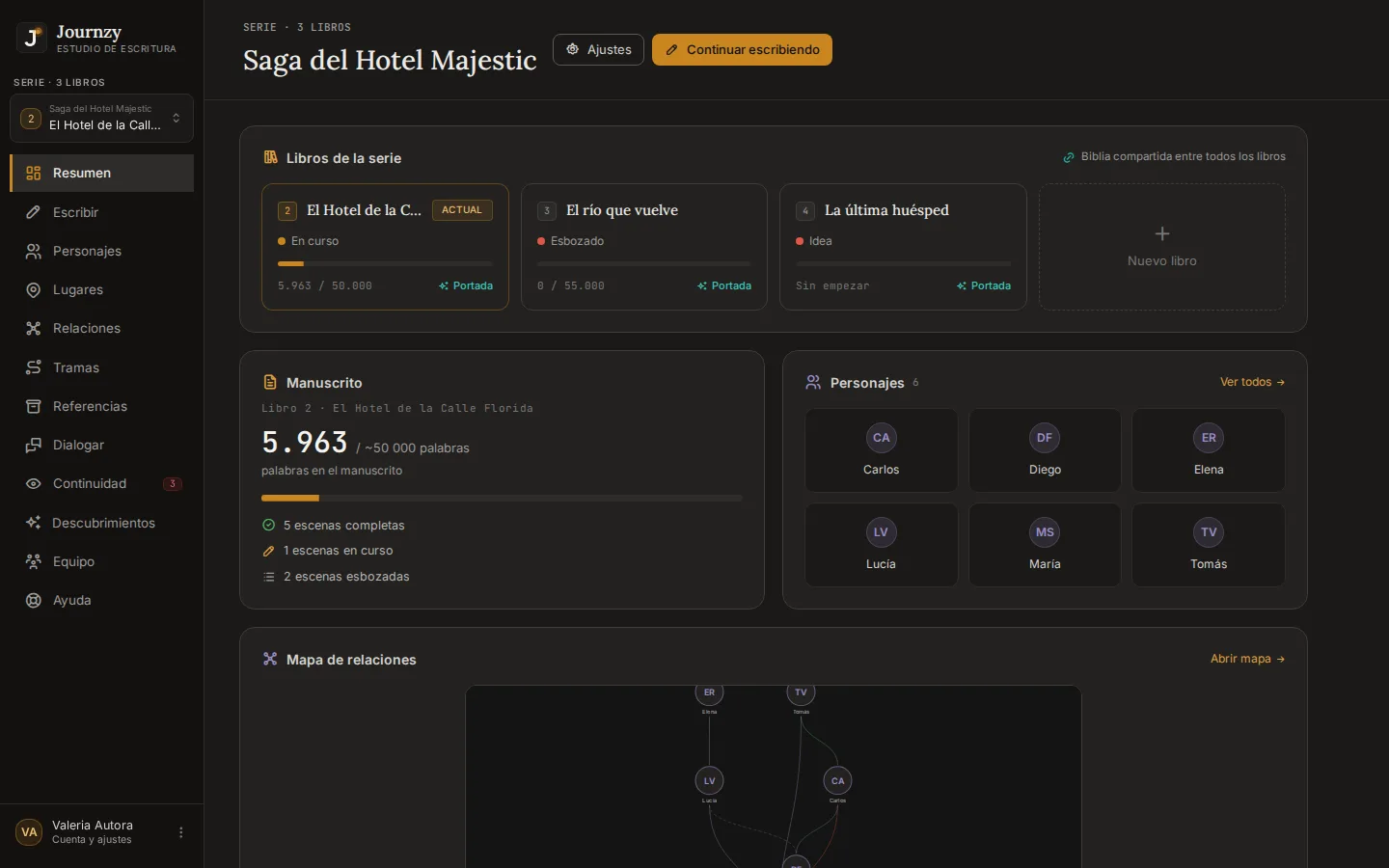Click the LV node in relationship map
1389x868 pixels.
[x=709, y=781]
